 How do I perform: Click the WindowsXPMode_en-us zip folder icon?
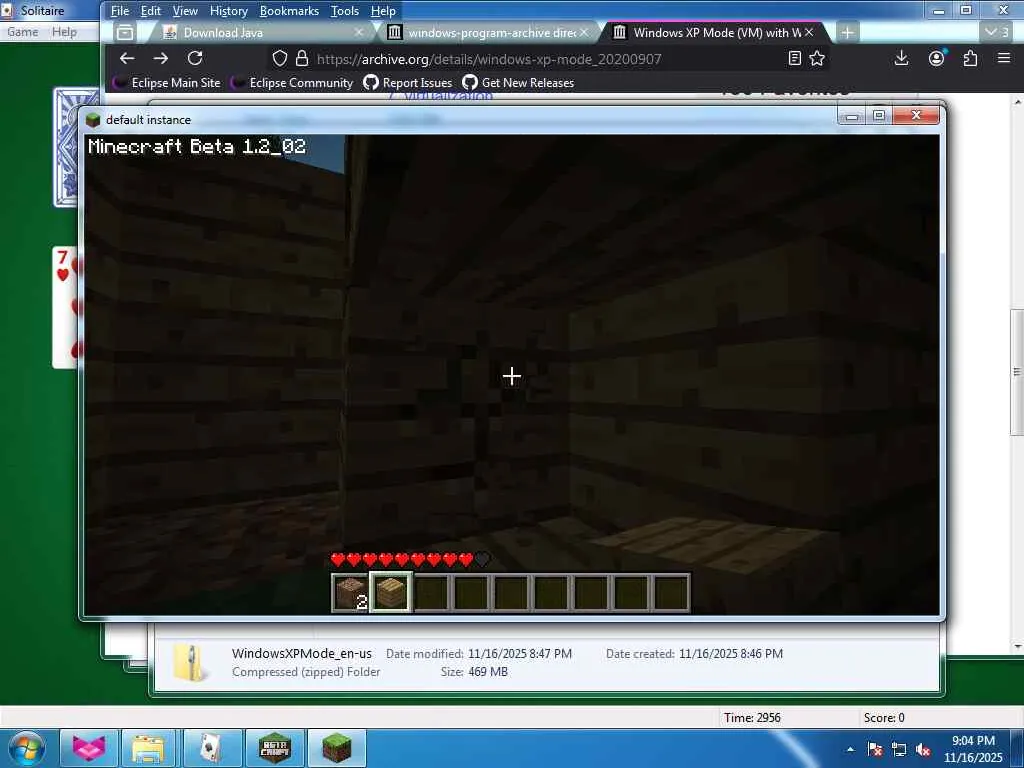189,663
